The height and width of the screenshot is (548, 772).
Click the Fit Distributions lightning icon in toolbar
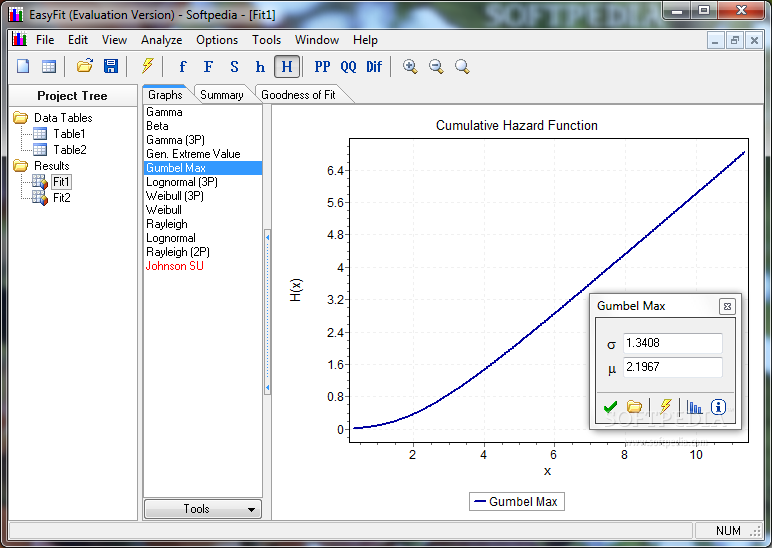click(x=147, y=66)
